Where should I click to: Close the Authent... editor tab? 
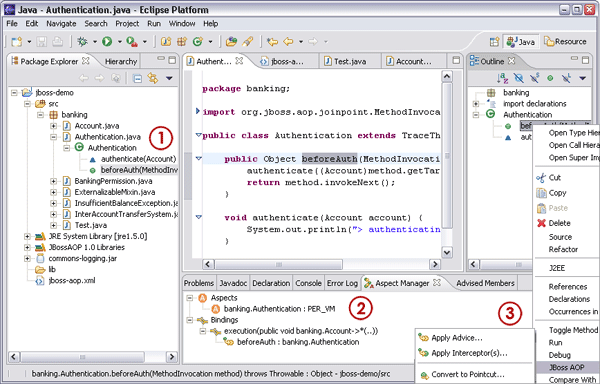coord(239,61)
